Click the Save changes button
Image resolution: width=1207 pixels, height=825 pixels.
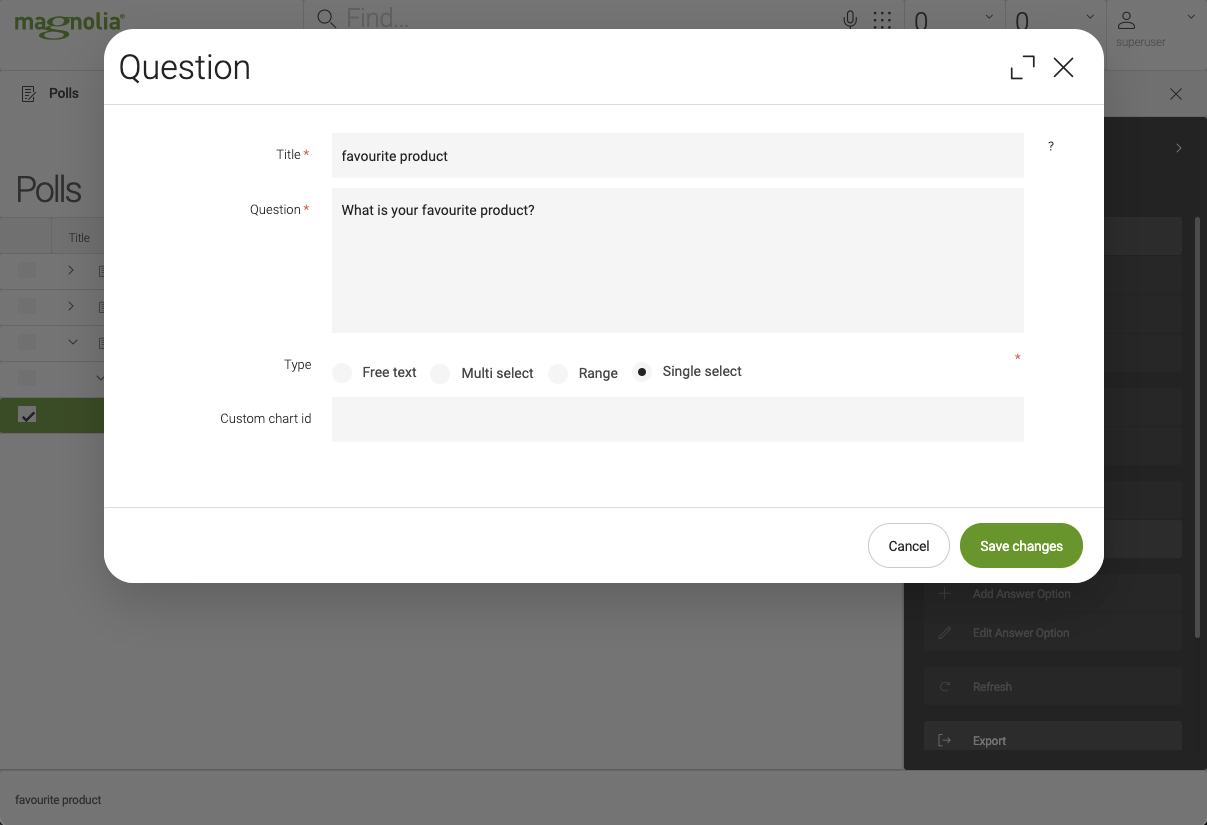point(1021,545)
